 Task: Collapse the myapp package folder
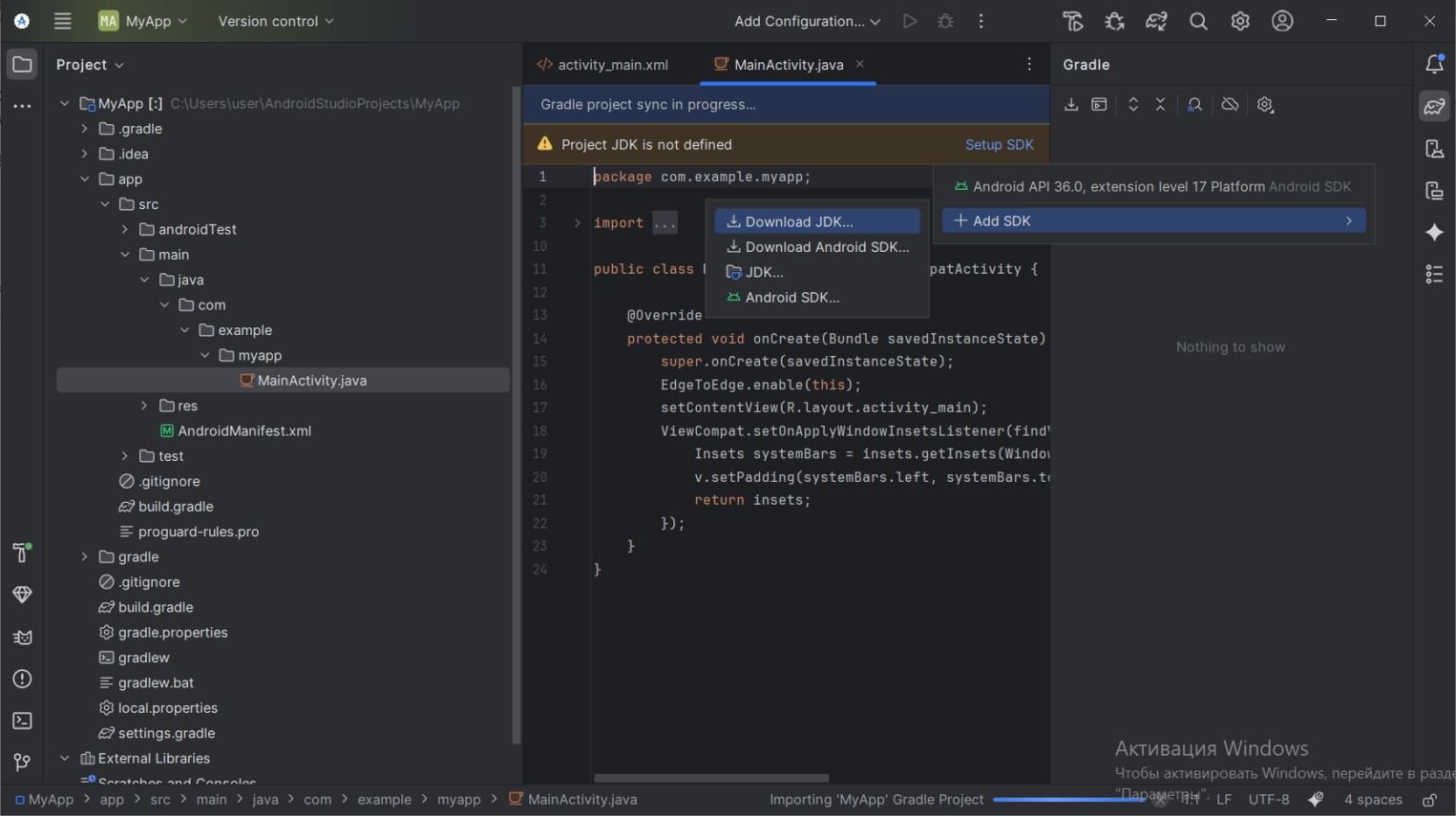[204, 355]
